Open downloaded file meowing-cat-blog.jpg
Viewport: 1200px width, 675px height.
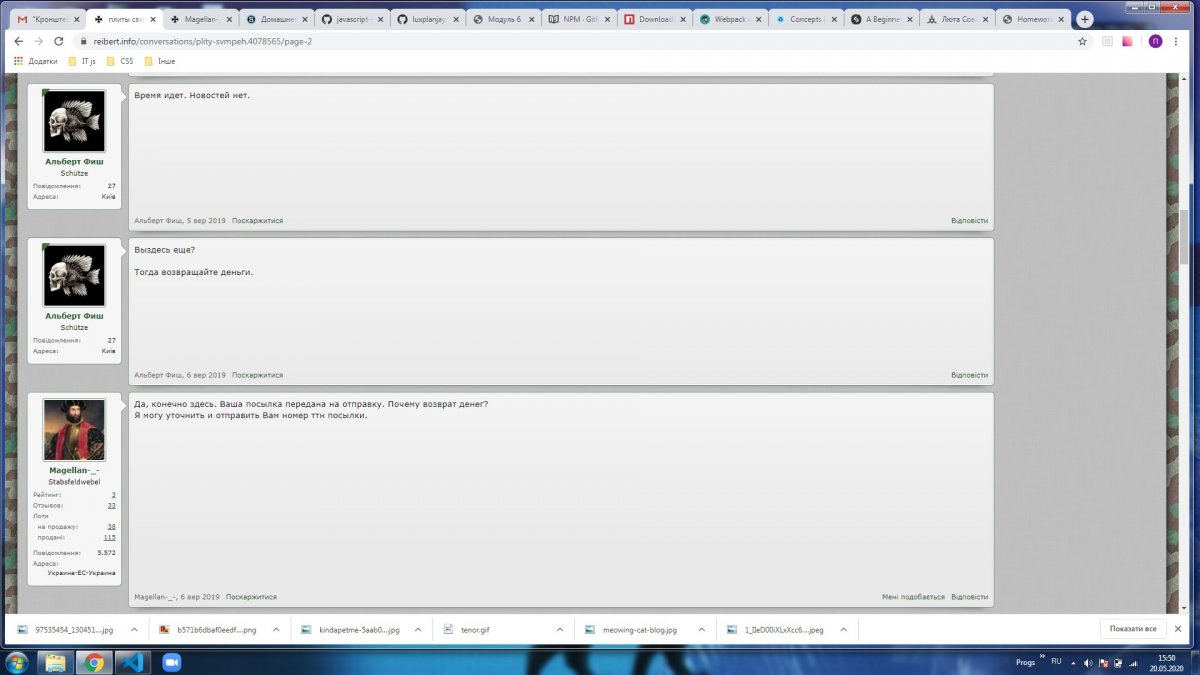click(631, 630)
